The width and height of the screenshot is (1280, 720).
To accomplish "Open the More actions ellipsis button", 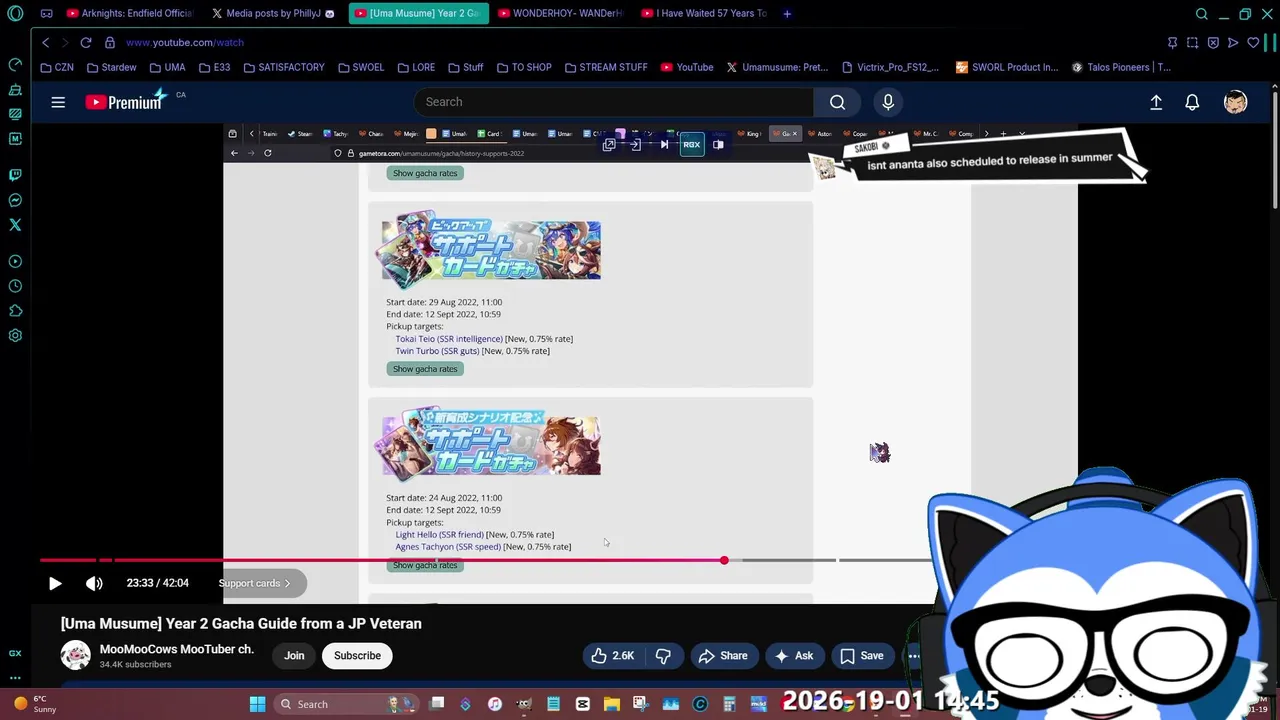I will 913,656.
